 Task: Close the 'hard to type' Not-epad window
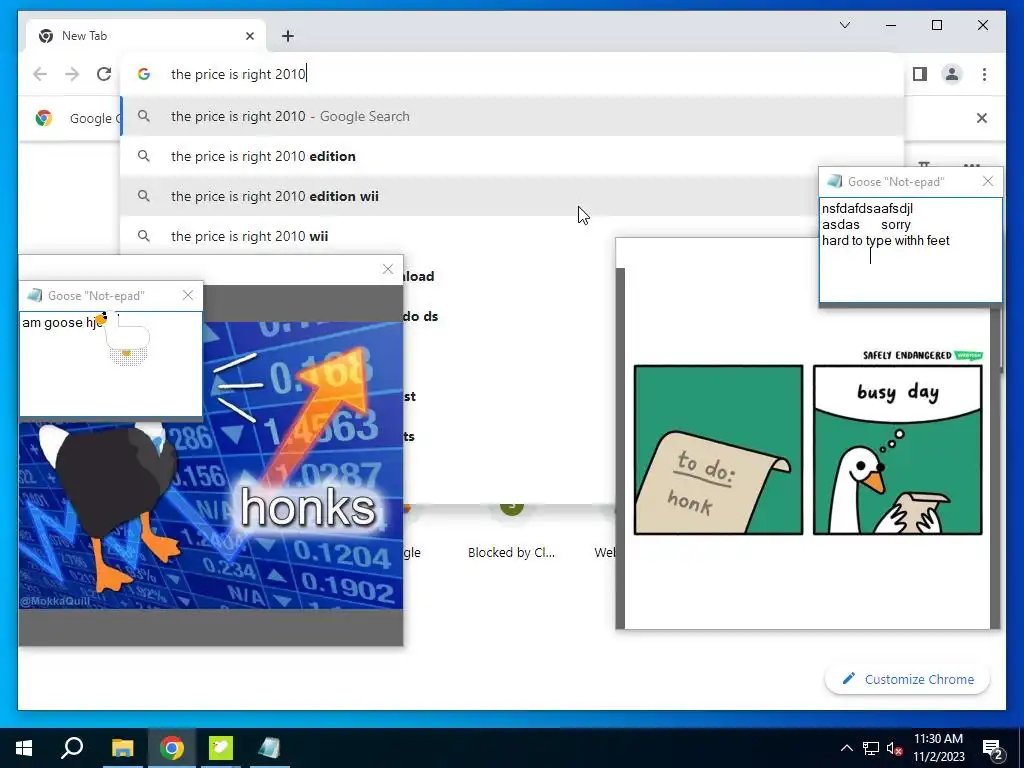[x=988, y=182]
